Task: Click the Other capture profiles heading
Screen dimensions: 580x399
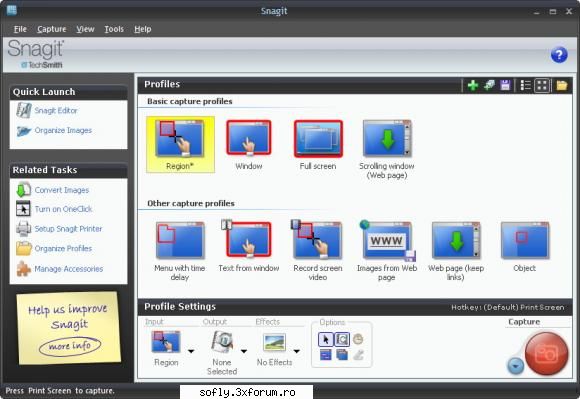Action: 191,203
